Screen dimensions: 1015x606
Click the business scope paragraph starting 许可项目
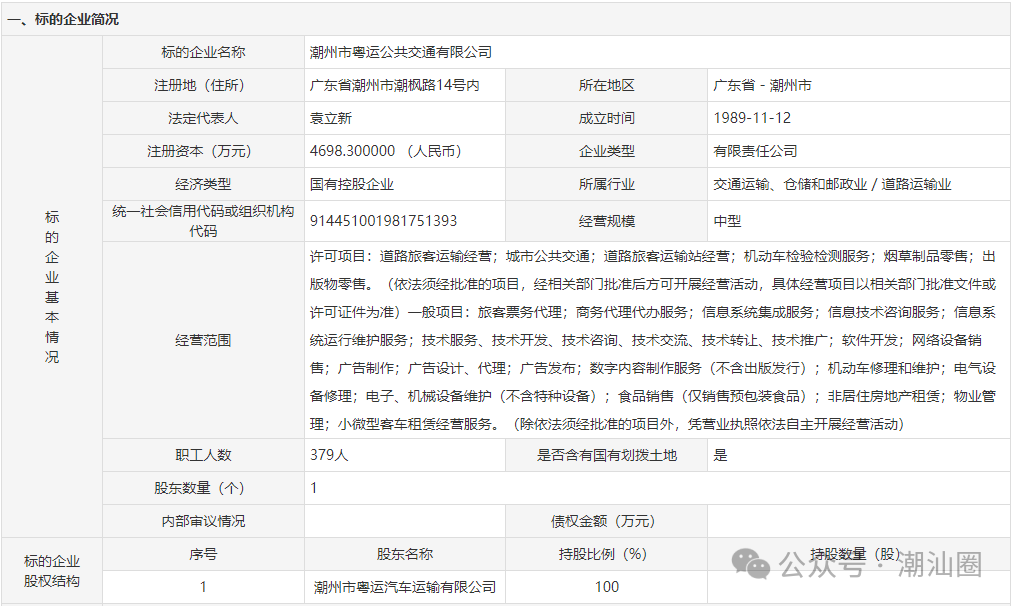(652, 341)
